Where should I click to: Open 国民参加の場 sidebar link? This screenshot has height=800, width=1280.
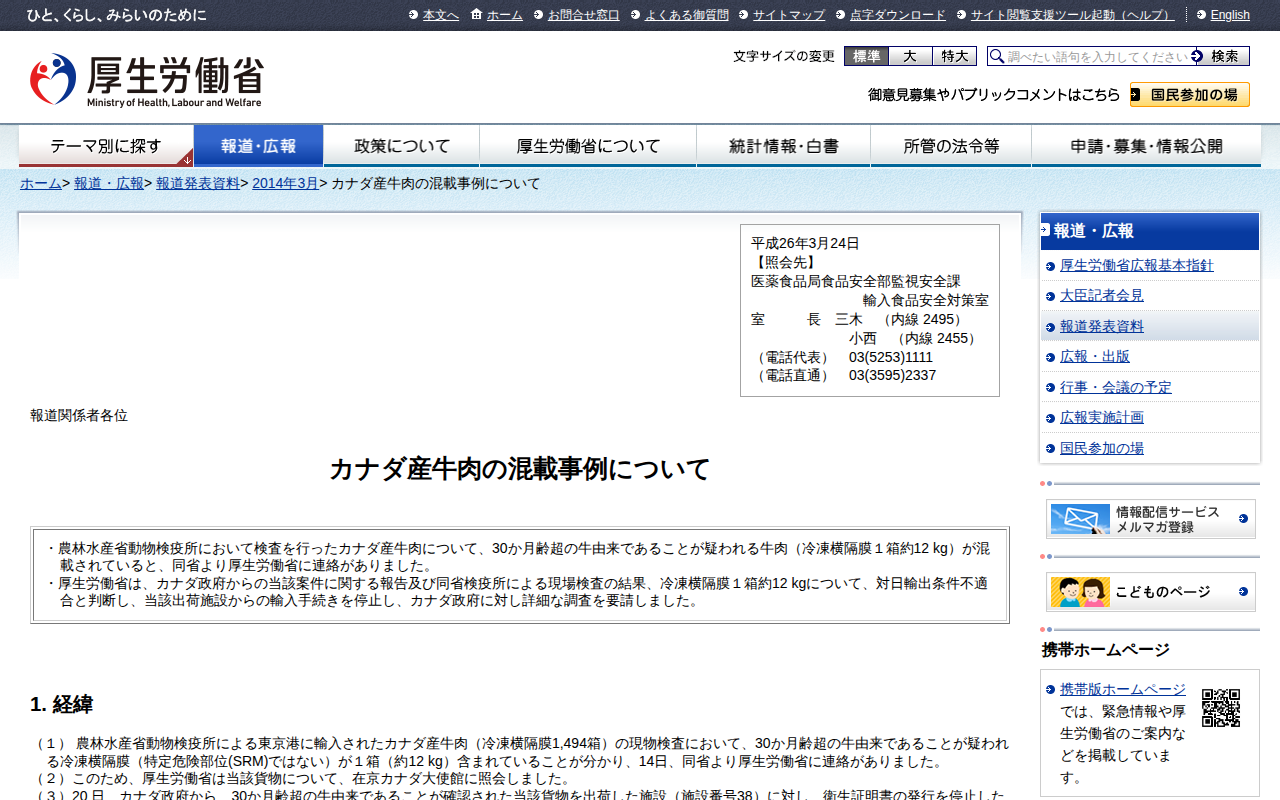(1102, 448)
